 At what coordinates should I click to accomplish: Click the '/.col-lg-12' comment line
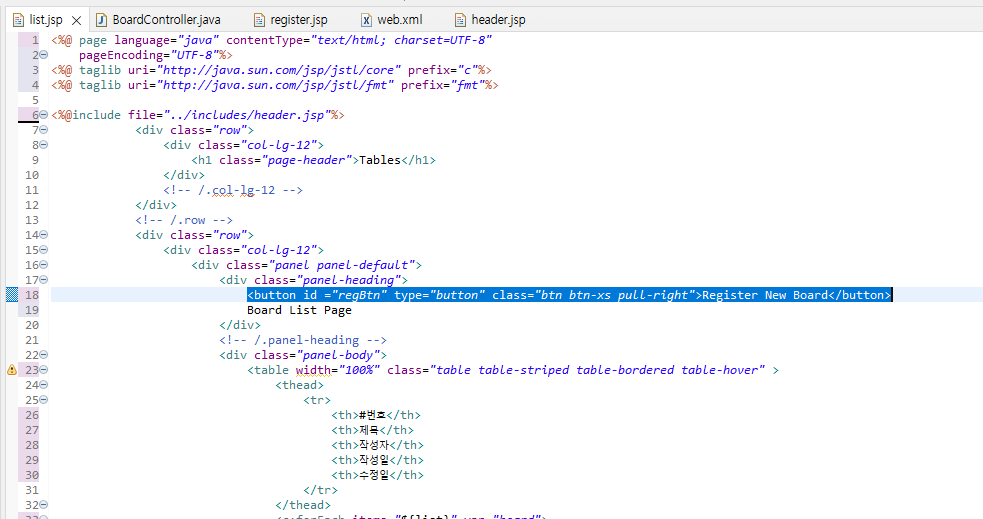click(x=233, y=190)
